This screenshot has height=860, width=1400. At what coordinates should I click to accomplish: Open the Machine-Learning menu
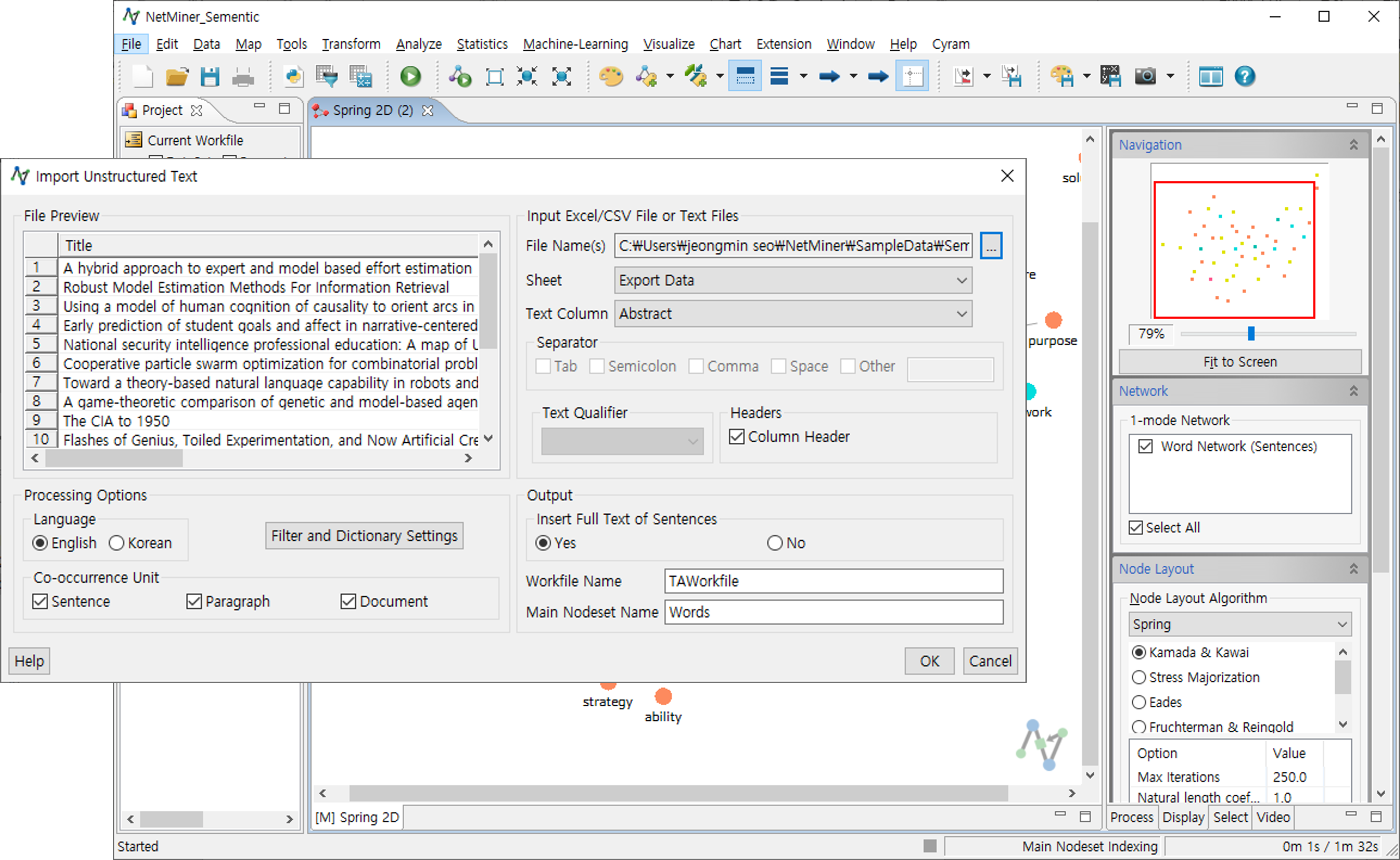(575, 44)
